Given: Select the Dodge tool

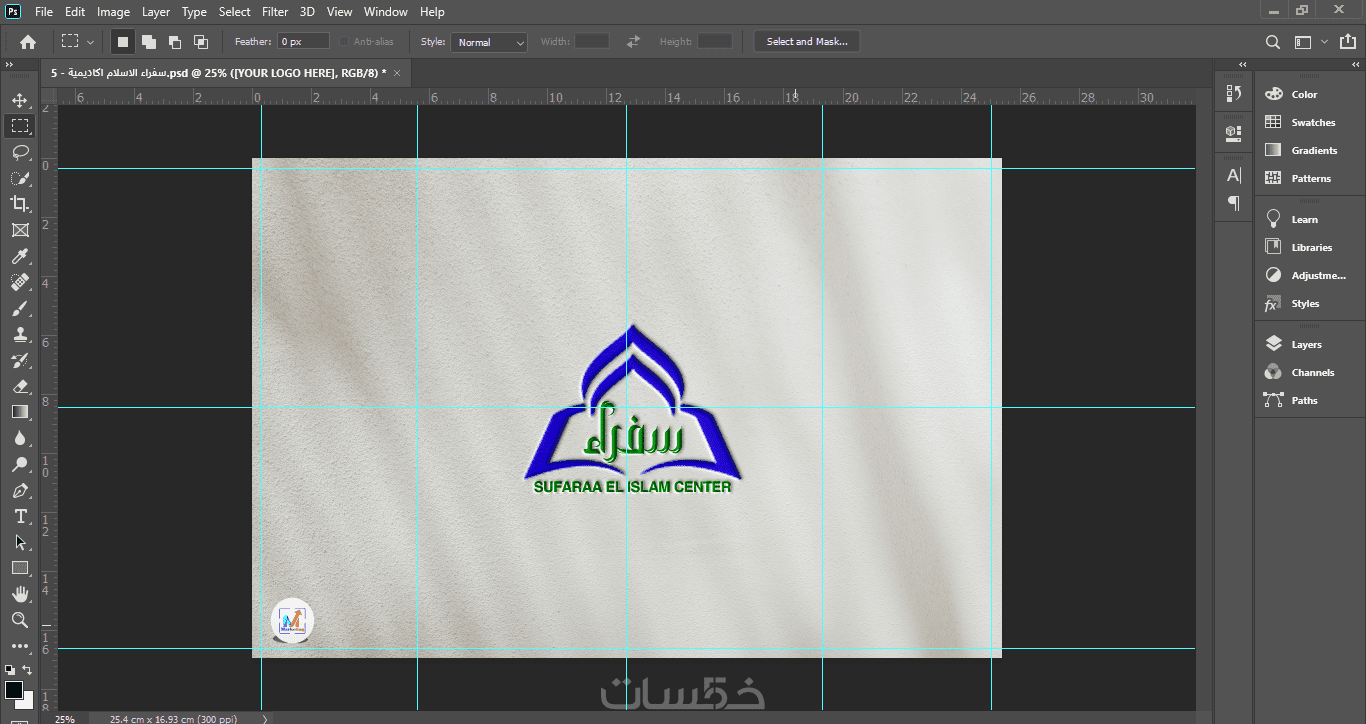Looking at the screenshot, I should tap(20, 464).
